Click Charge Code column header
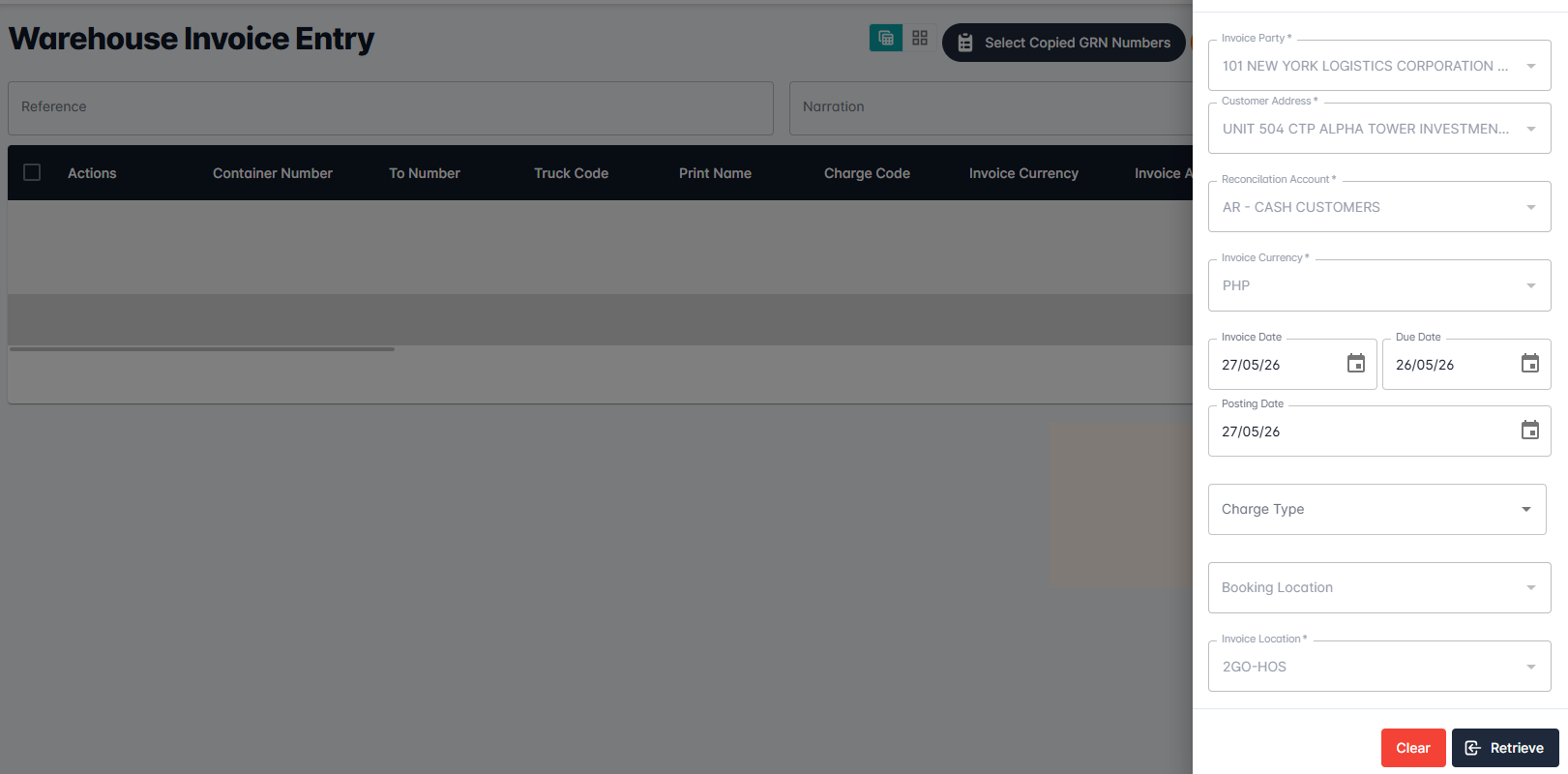This screenshot has width=1568, height=774. 867,173
